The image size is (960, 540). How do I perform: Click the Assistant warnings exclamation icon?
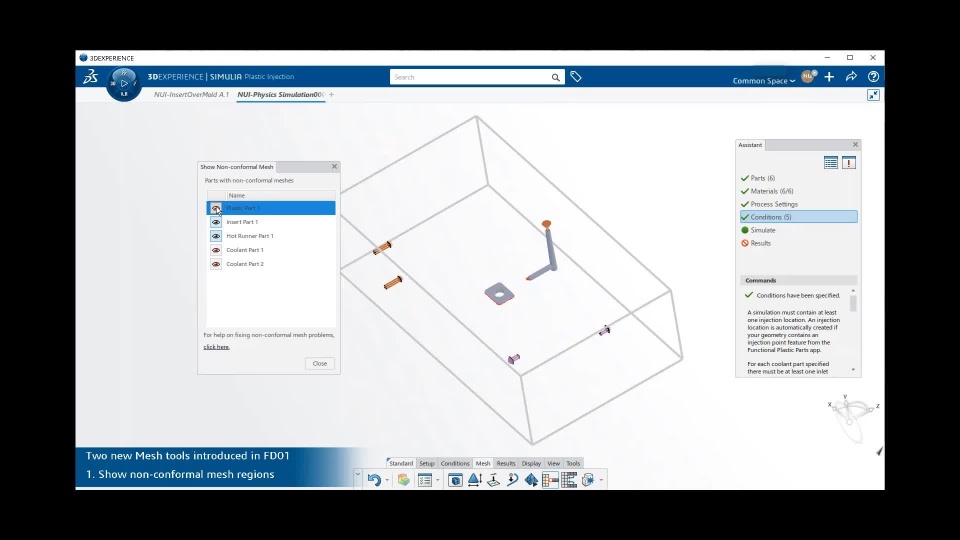849,163
